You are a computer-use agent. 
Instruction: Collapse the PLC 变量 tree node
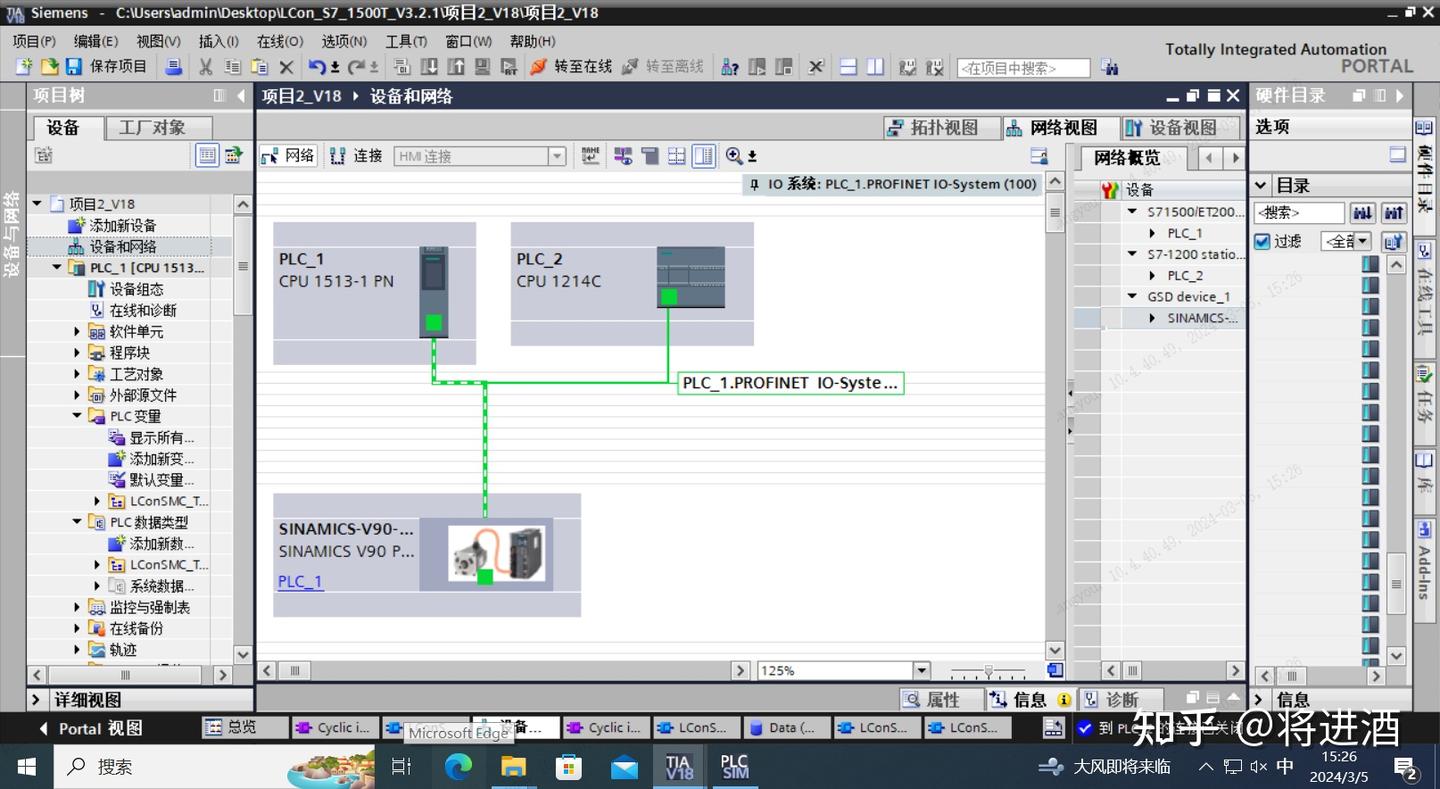(77, 416)
